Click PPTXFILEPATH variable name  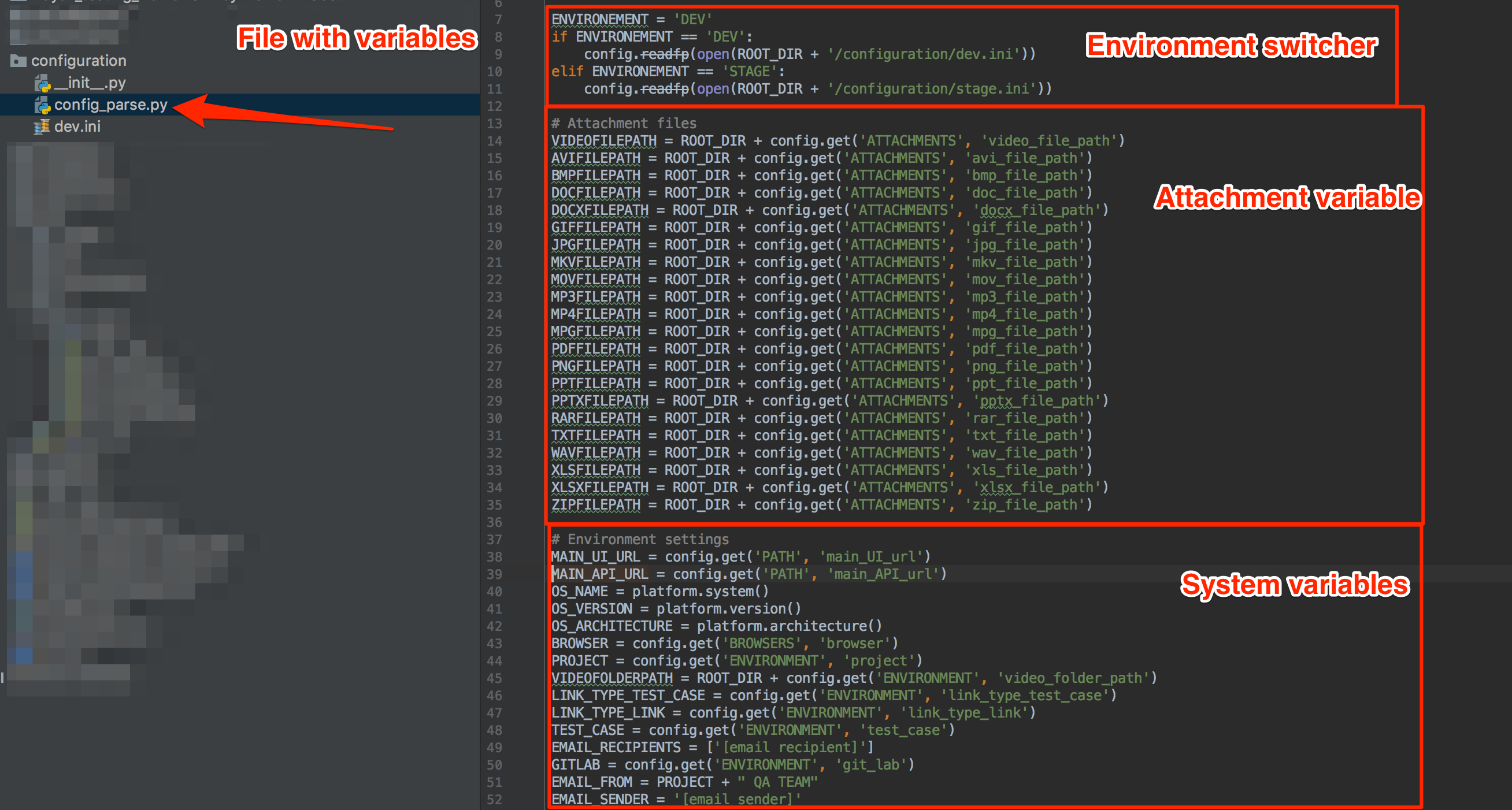click(x=600, y=400)
